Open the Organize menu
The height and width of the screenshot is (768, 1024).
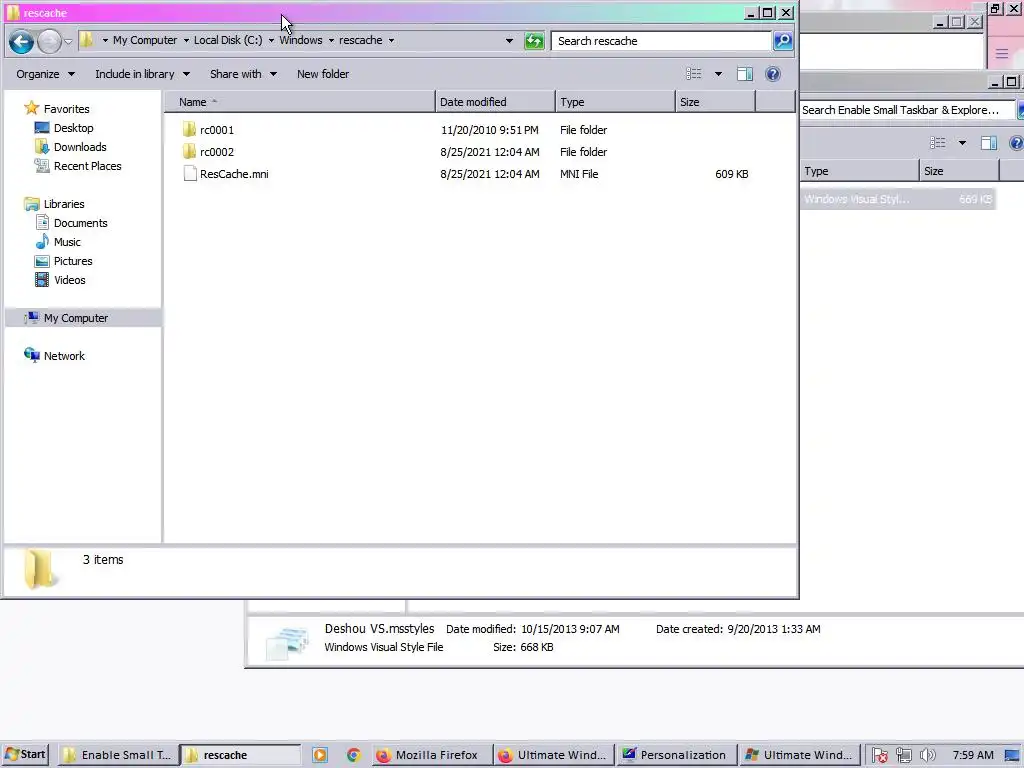[45, 74]
